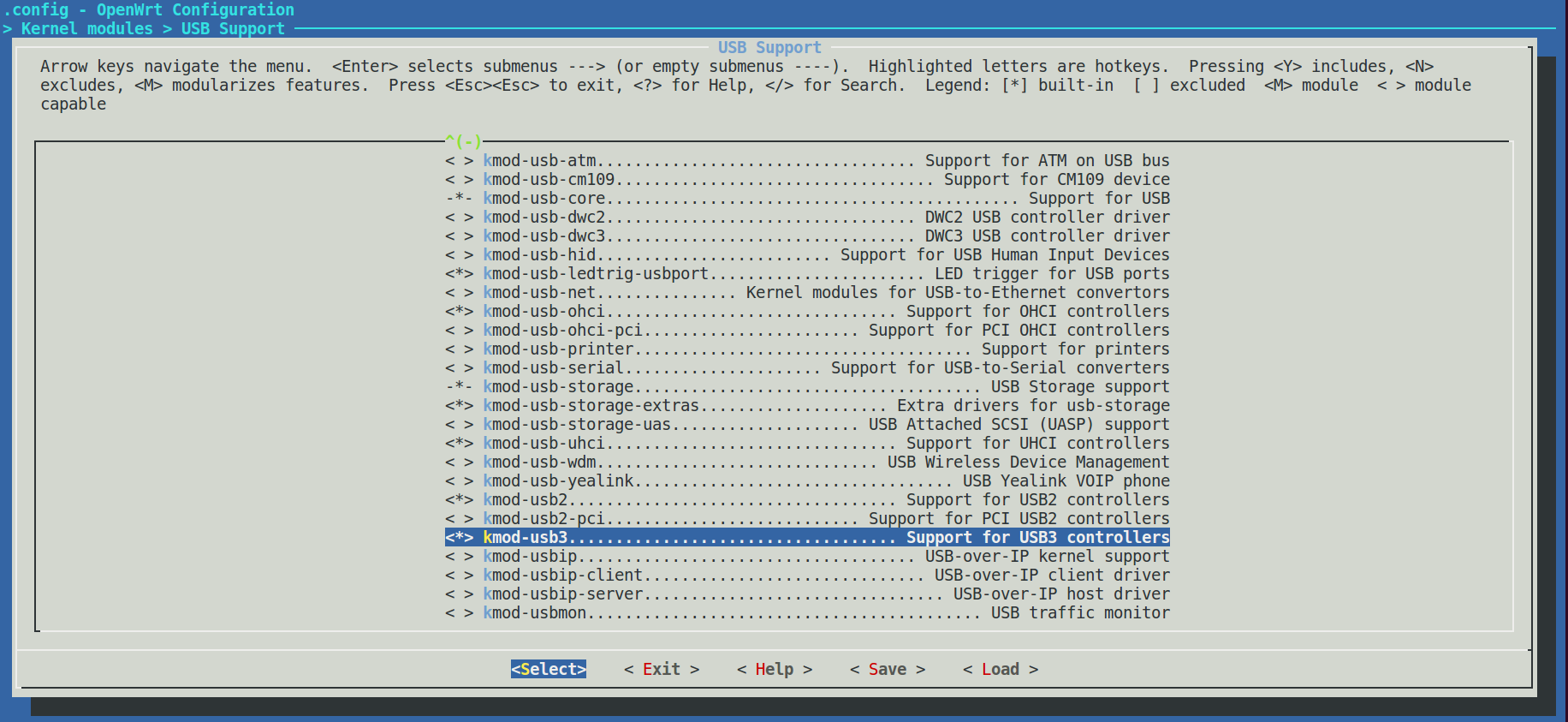The image size is (1568, 722).
Task: Toggle the kmod-usb-hid selection bracket
Action: coord(459,255)
